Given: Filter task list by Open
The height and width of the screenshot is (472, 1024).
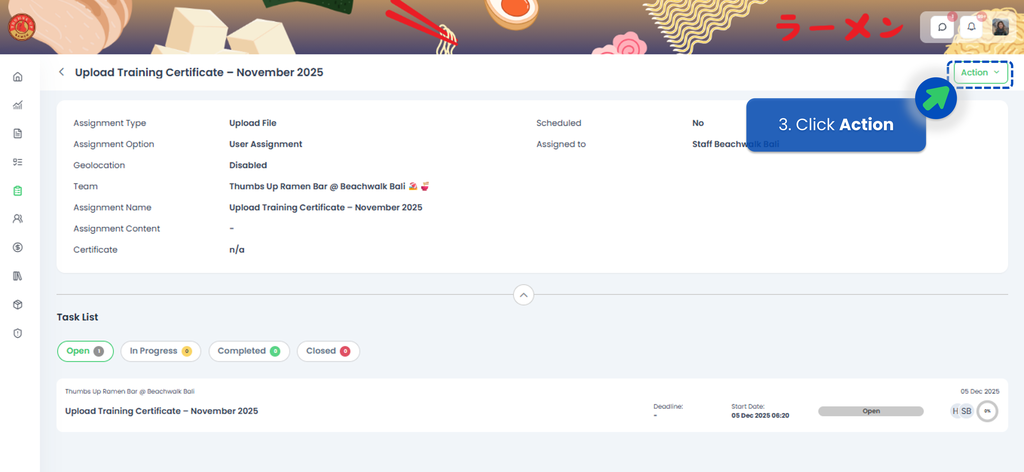Looking at the screenshot, I should pos(85,351).
